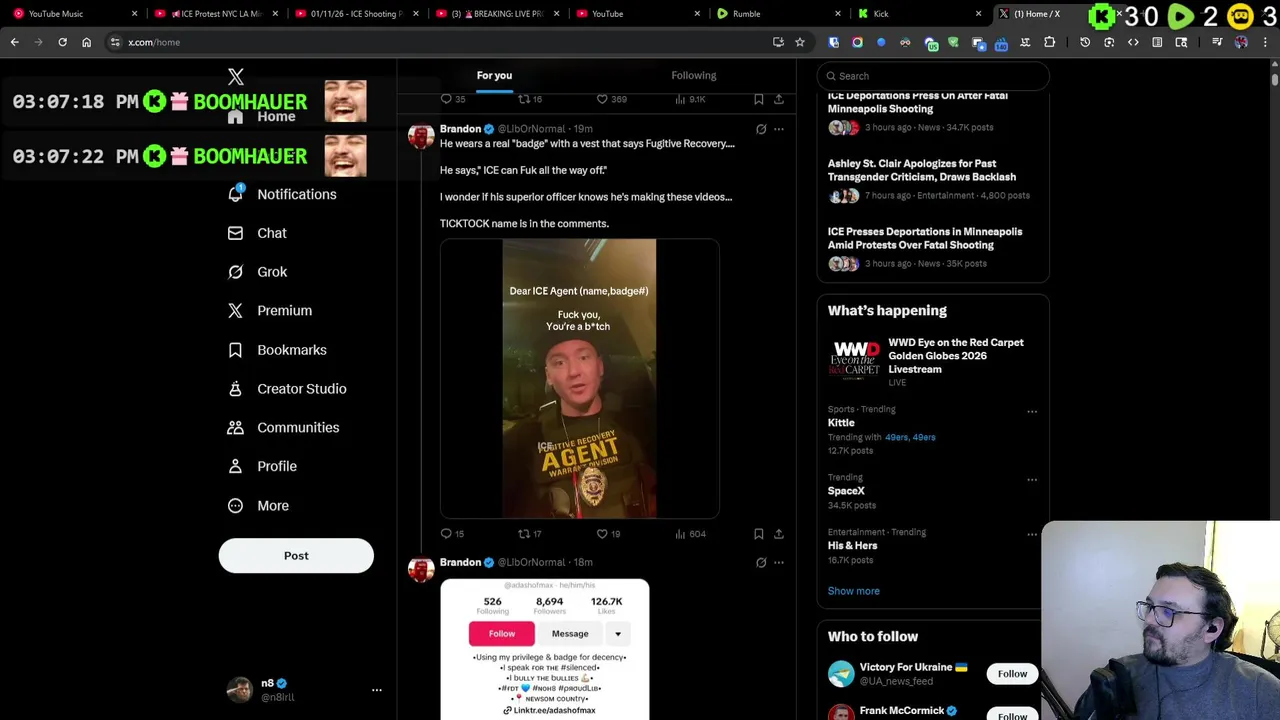The image size is (1280, 720).
Task: Bookmark the top post with 9.1K views
Action: pyautogui.click(x=758, y=99)
